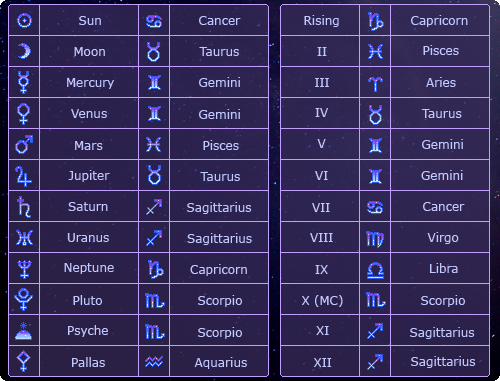Click the Aquarius wave symbol
500x381 pixels.
point(154,362)
